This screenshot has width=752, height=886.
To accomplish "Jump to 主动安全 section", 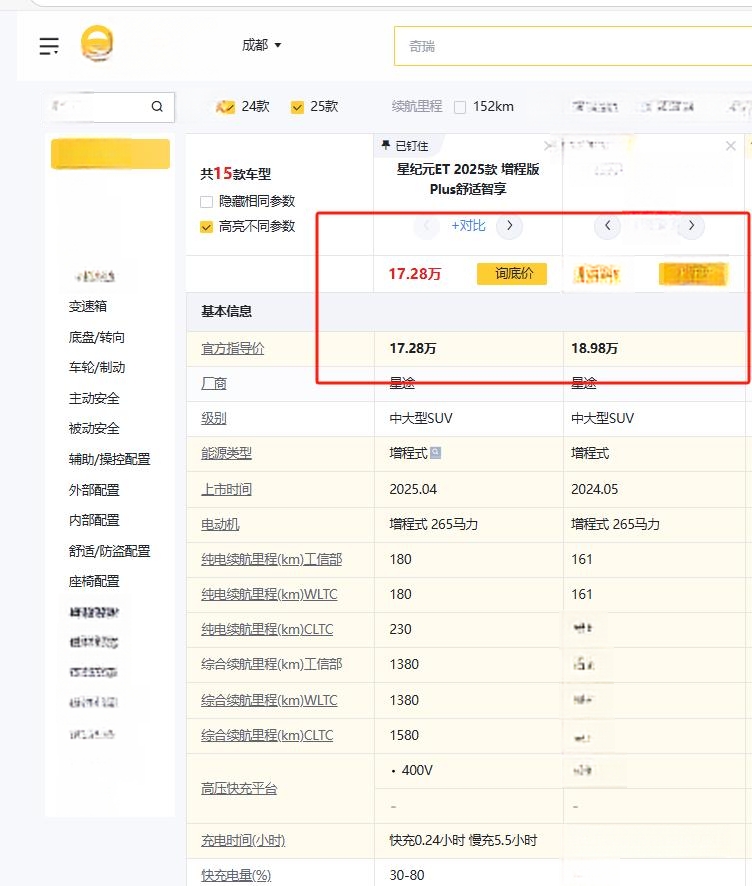I will click(x=94, y=398).
